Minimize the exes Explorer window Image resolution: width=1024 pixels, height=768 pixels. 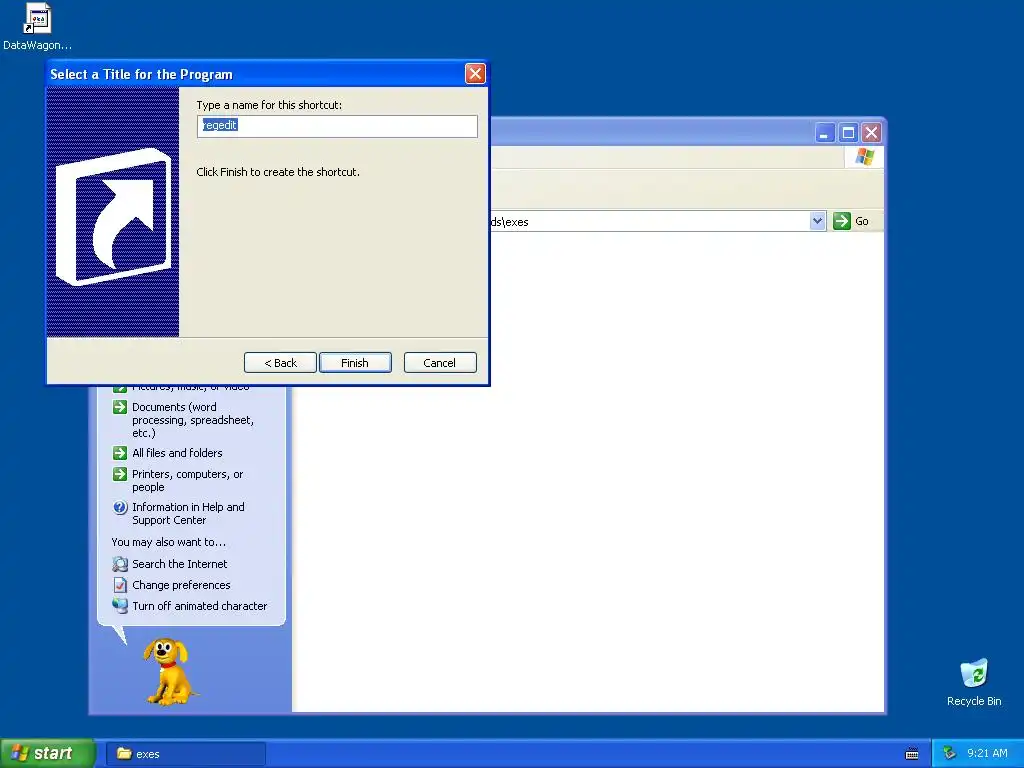(825, 133)
